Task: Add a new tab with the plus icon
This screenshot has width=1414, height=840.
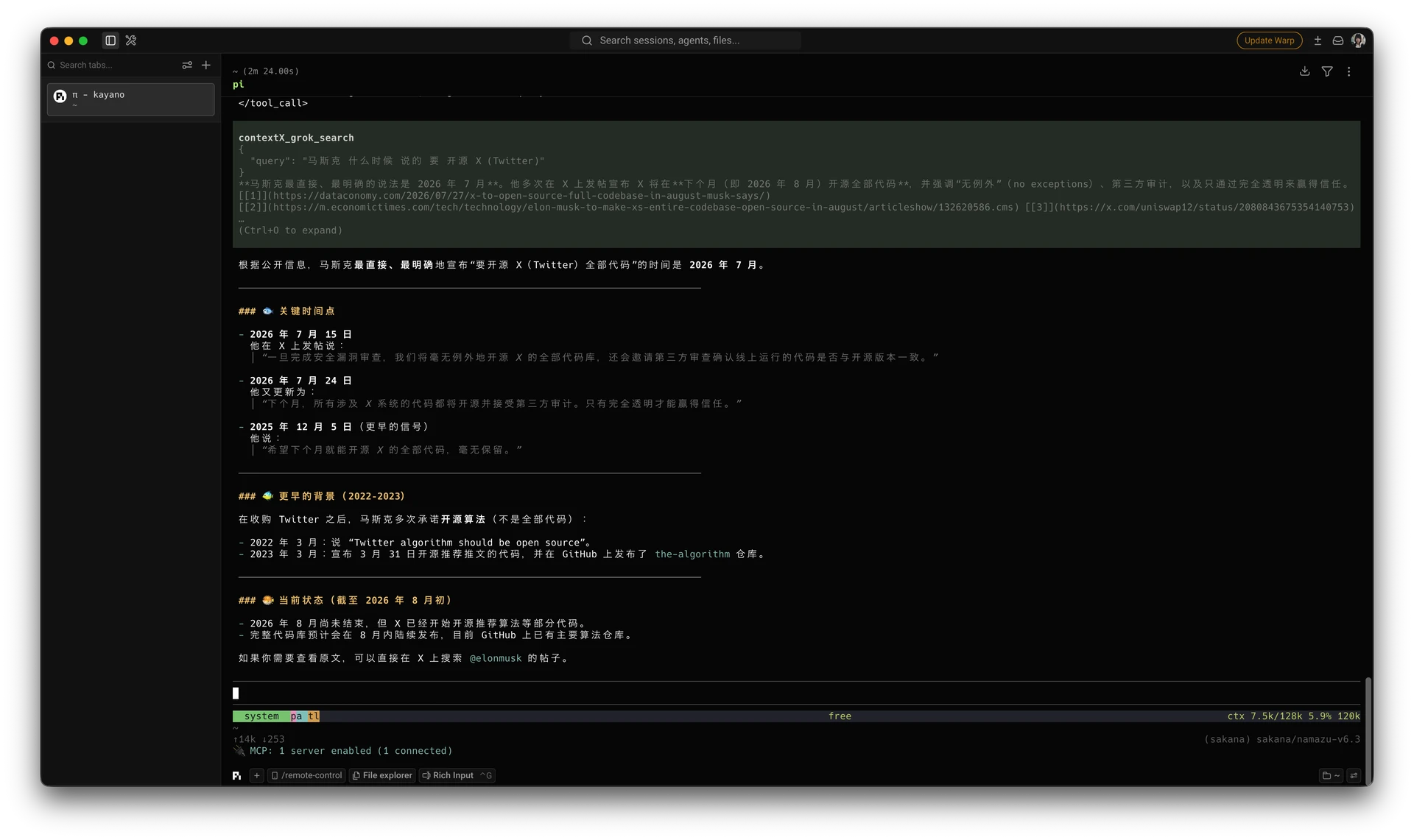Action: [x=206, y=65]
